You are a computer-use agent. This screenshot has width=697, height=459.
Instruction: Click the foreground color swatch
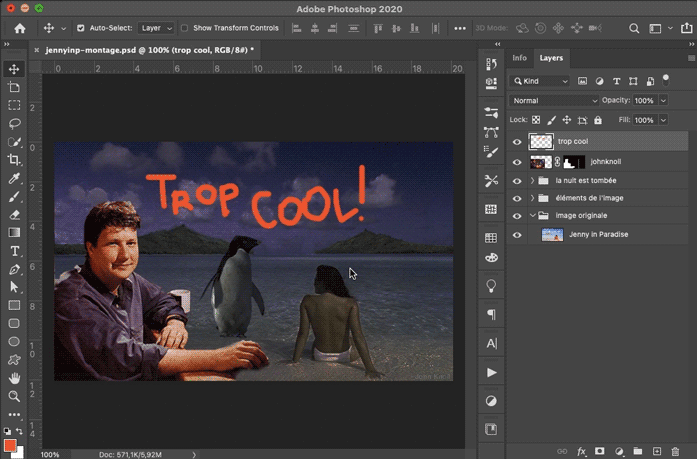point(10,444)
